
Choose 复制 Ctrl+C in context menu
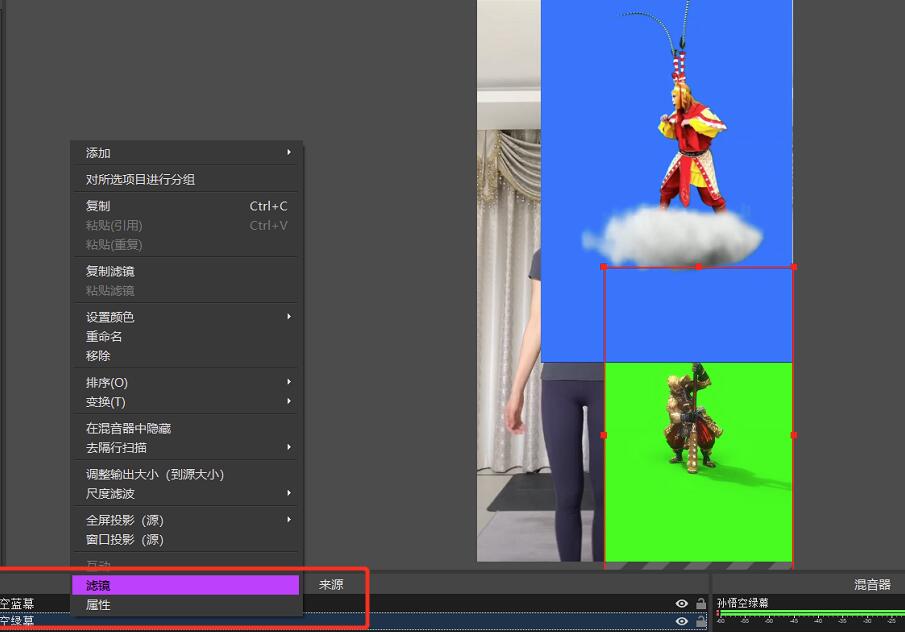(185, 205)
